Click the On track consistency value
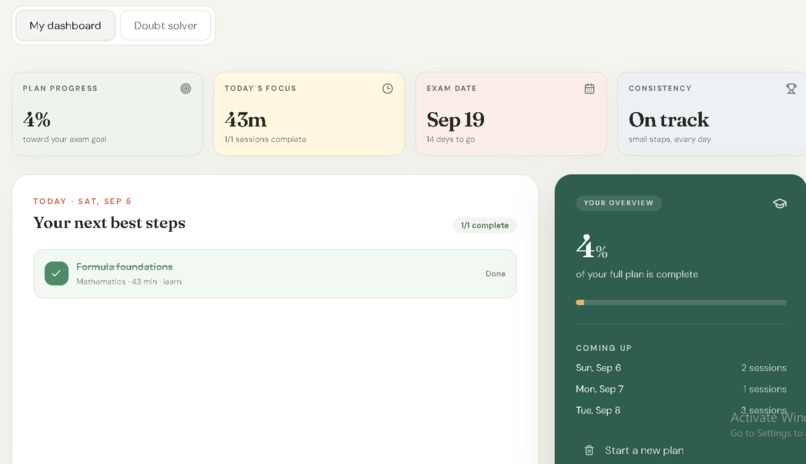 coord(669,120)
